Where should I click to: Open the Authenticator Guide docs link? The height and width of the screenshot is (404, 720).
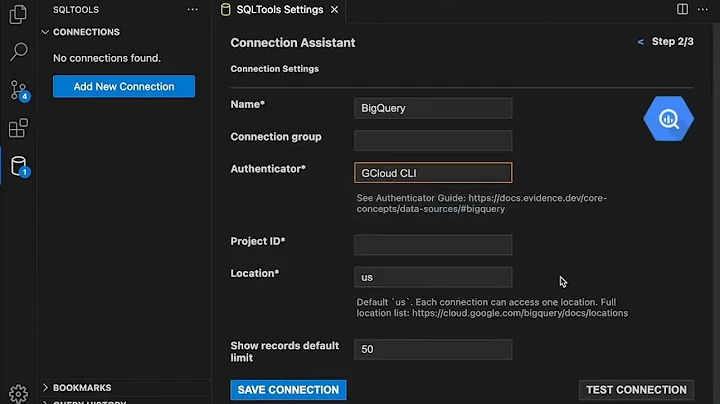click(x=482, y=203)
